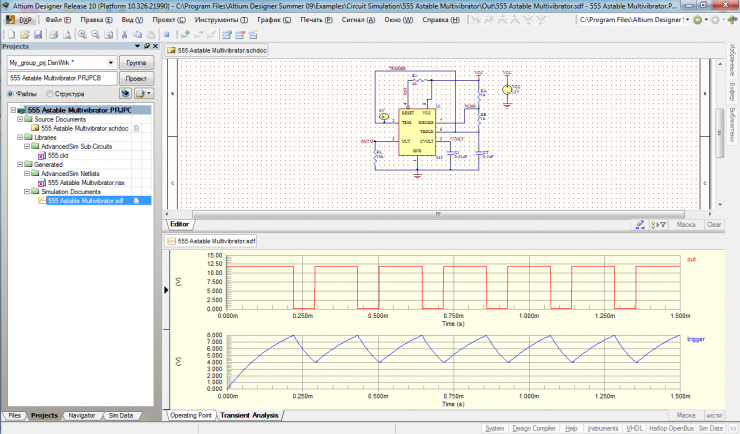
Task: Click the green back navigation arrow
Action: (x=698, y=20)
